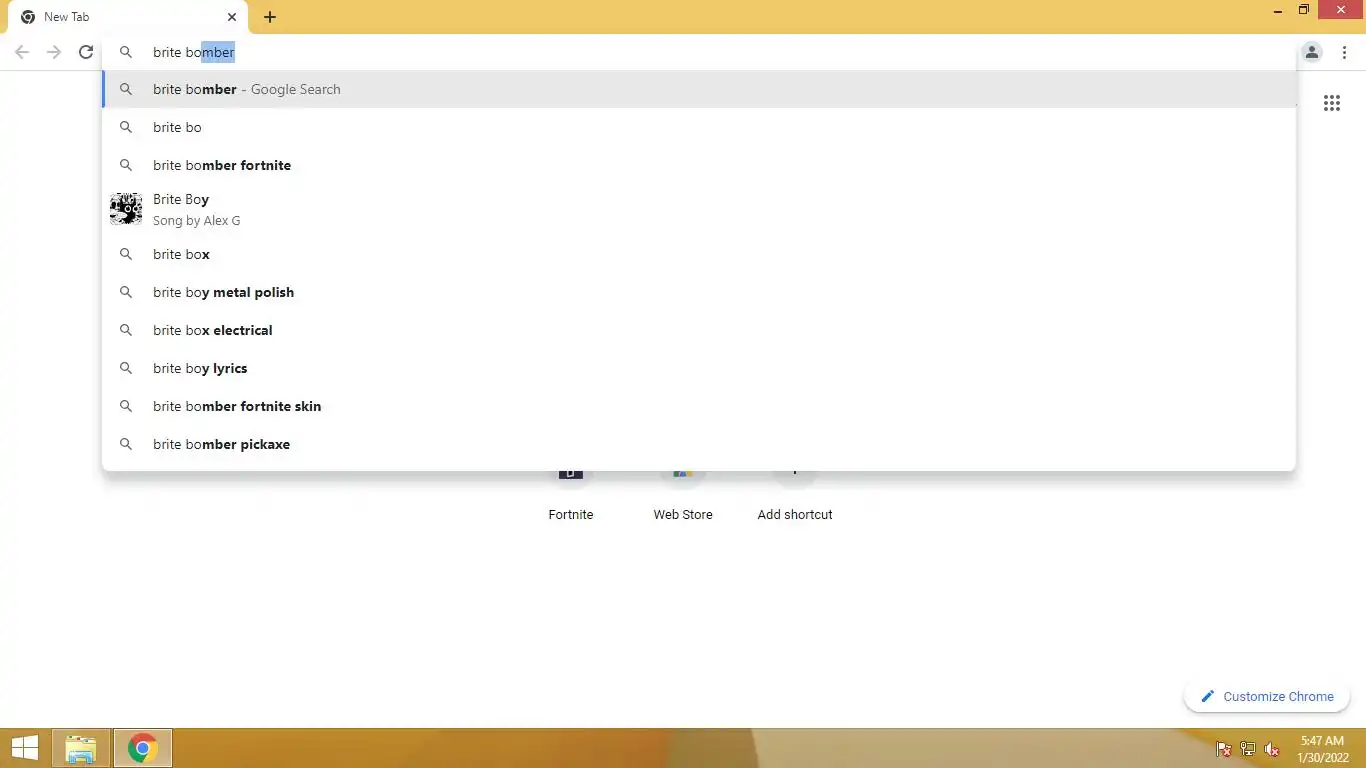
Task: Choose the 'brite bo' suggestion
Action: (699, 127)
